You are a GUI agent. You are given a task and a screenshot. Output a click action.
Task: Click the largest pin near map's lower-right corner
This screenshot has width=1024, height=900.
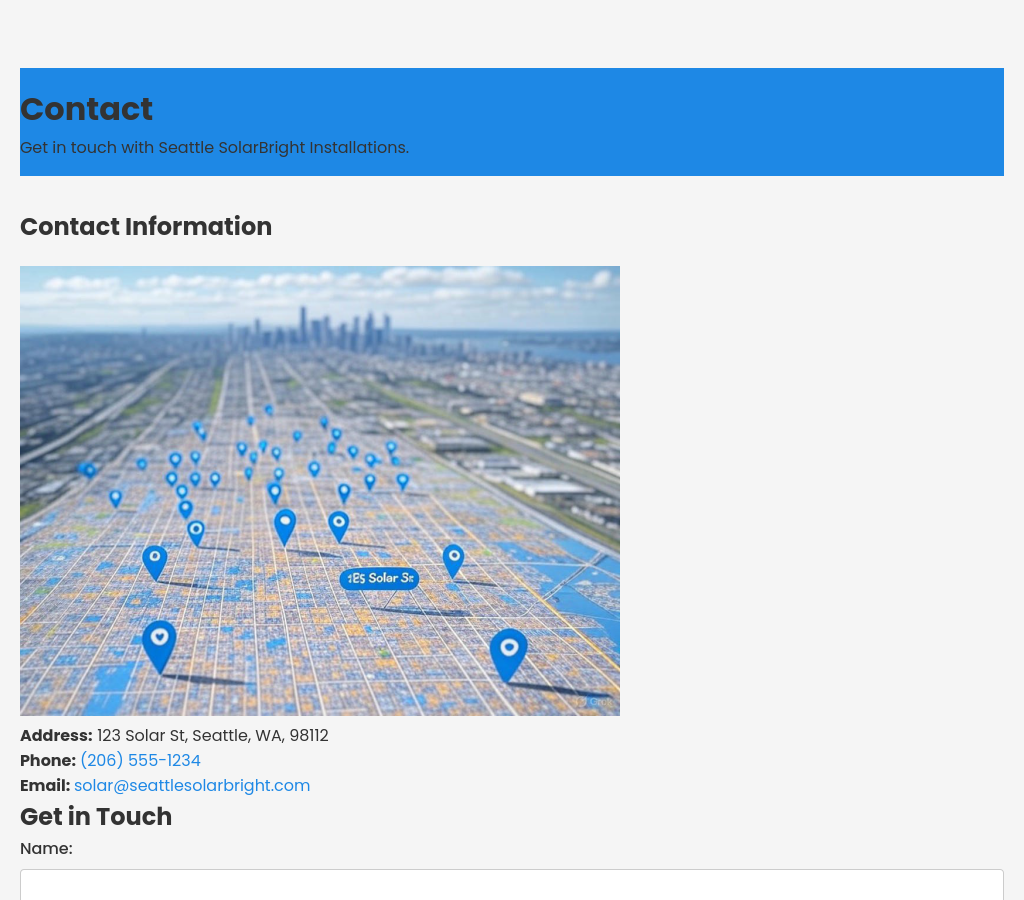pos(508,652)
